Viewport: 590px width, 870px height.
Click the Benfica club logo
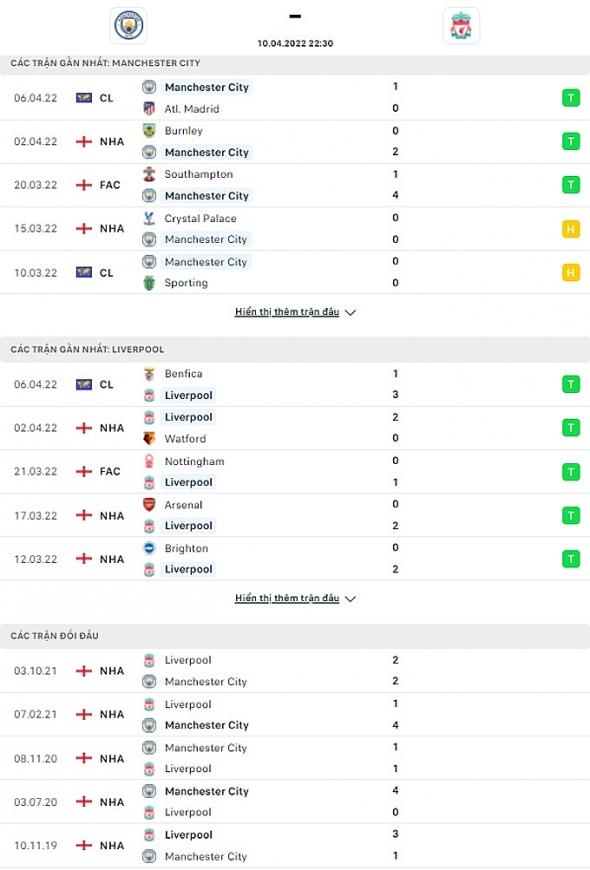click(148, 374)
